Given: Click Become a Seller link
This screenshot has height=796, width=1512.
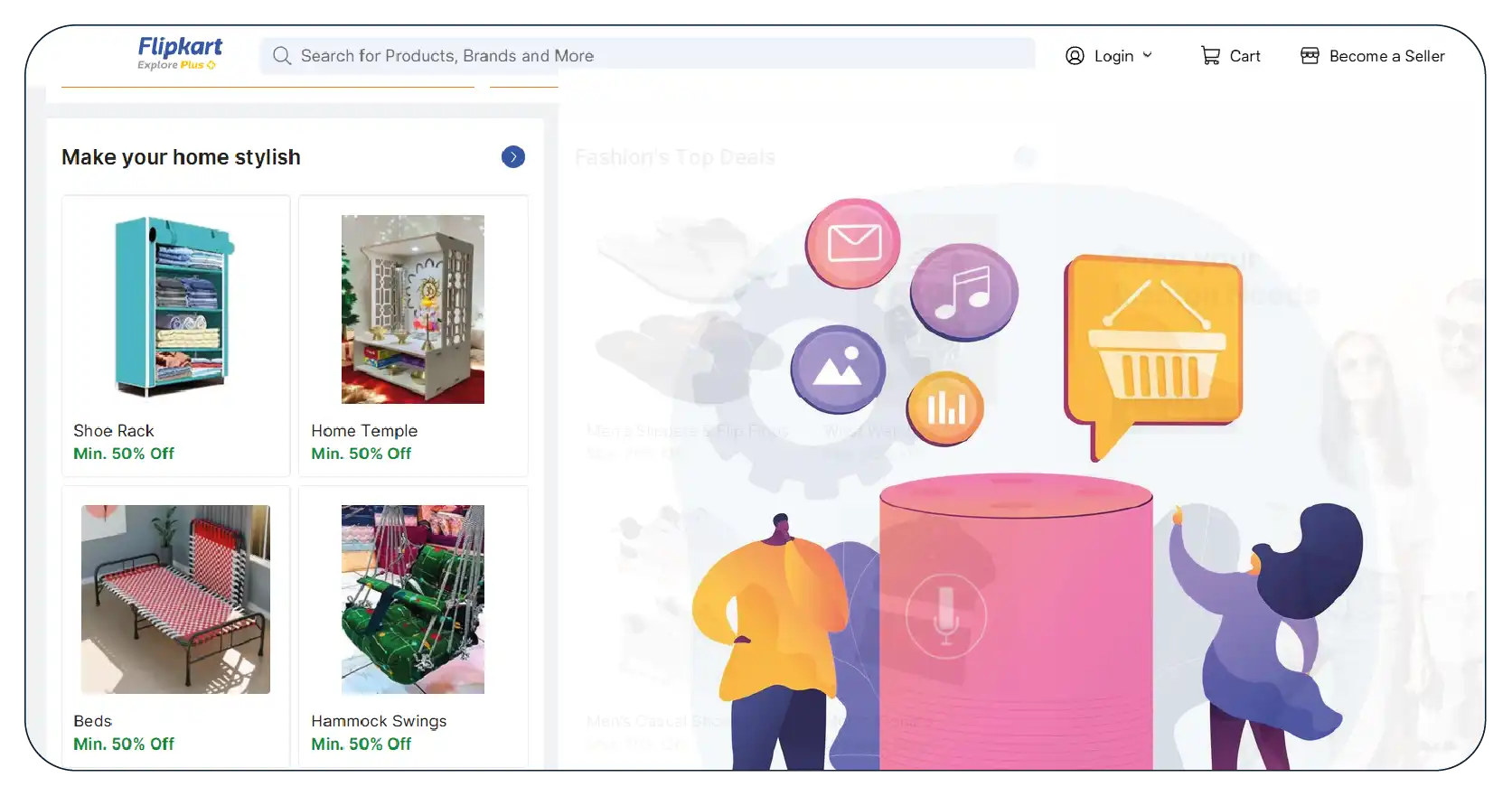Looking at the screenshot, I should click(1386, 56).
